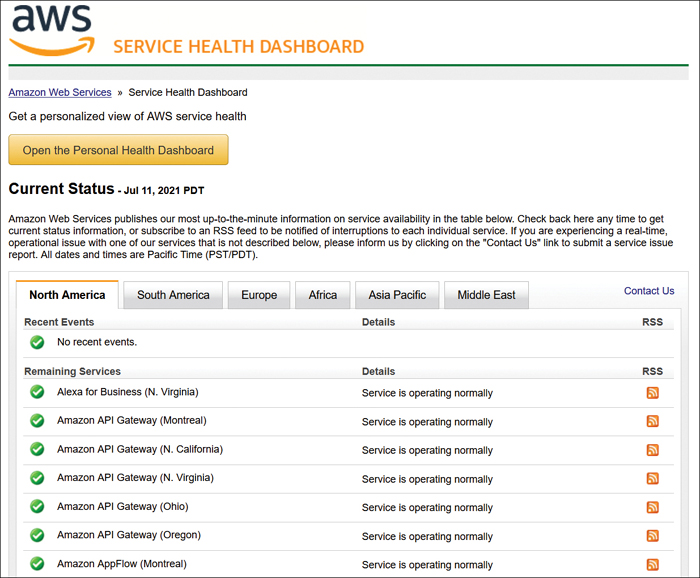Image resolution: width=700 pixels, height=578 pixels.
Task: Open RSS feed for API Gateway Montreal
Action: point(652,421)
